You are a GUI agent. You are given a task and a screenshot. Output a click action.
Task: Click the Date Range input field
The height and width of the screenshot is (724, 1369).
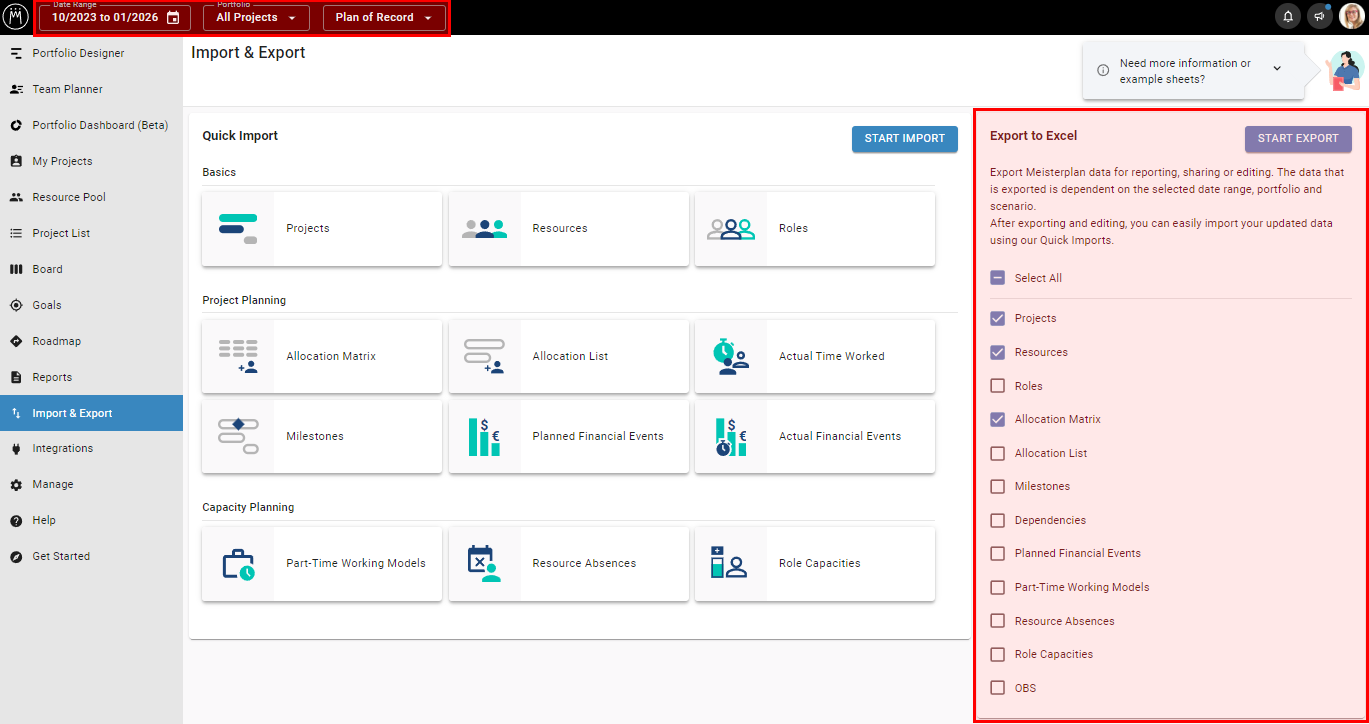pos(113,18)
